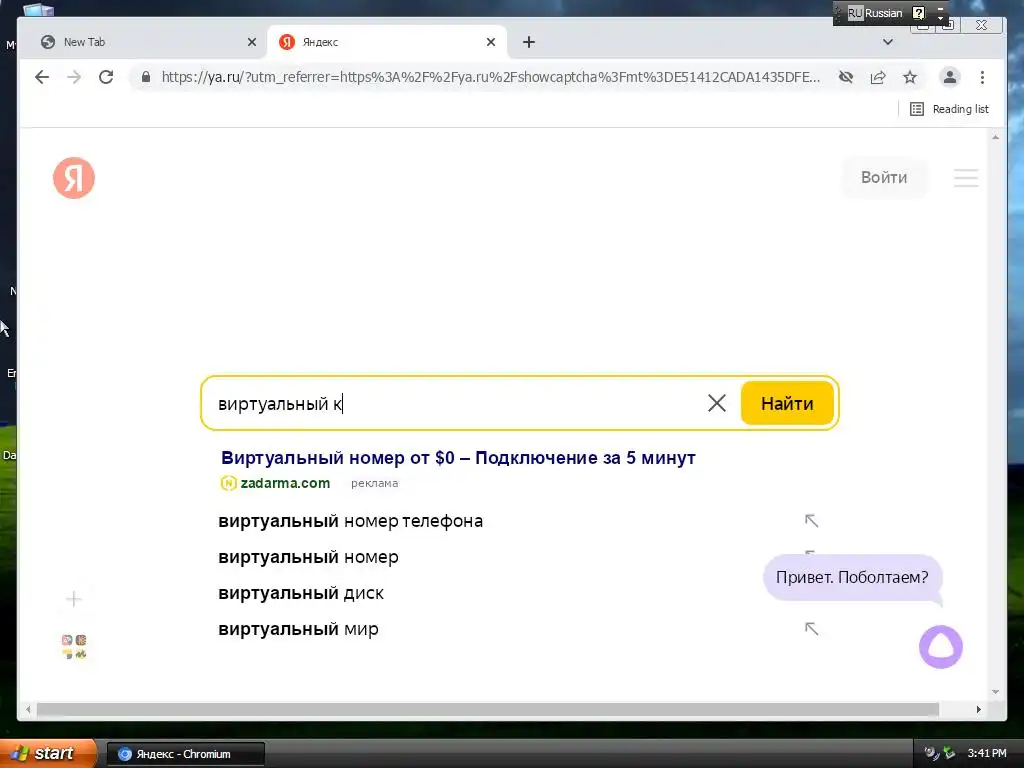Select suggestion виртуальный номер телефона

coord(350,521)
